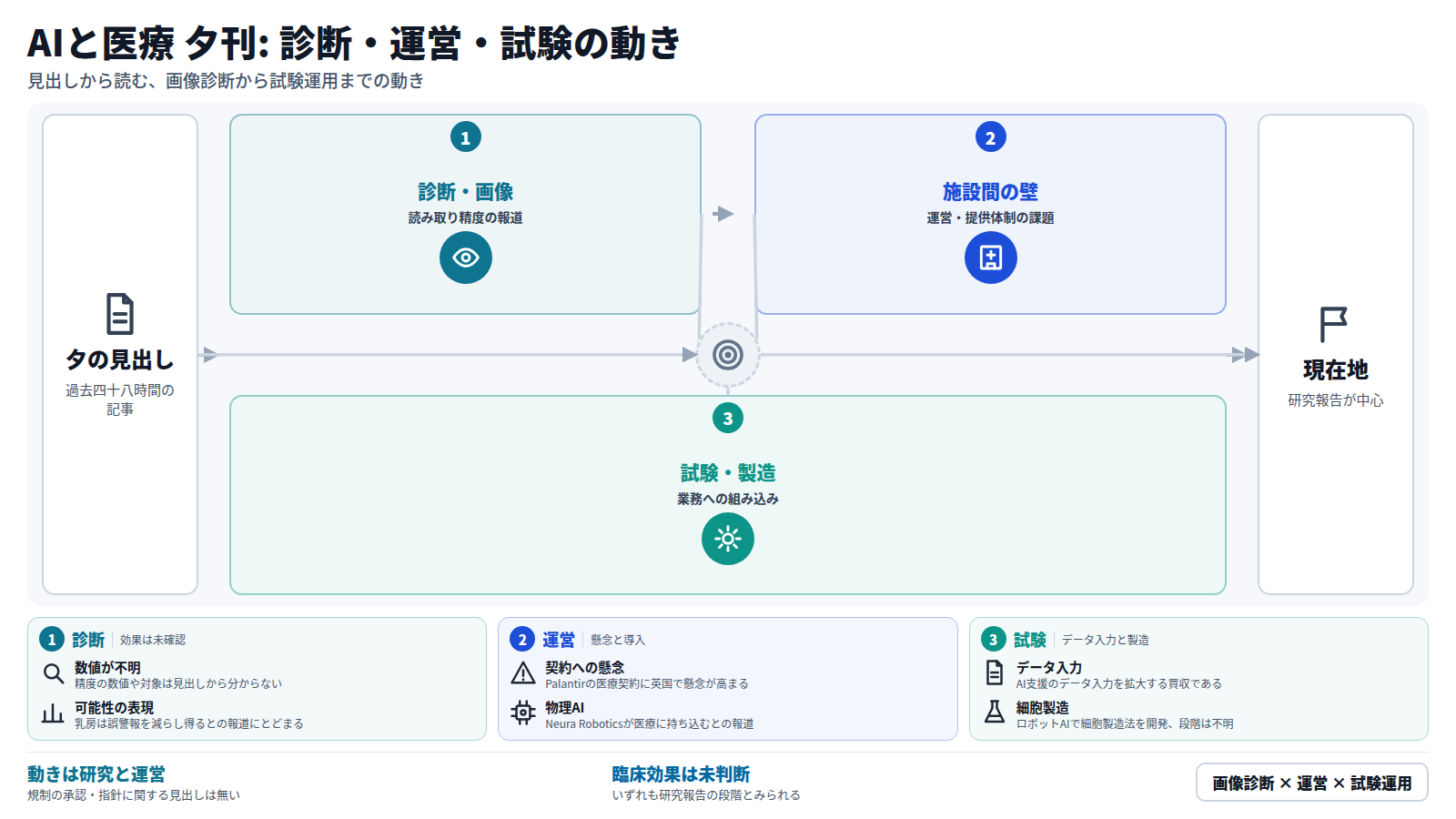
Task: Click the gear icon under 試験・製造
Action: (728, 539)
